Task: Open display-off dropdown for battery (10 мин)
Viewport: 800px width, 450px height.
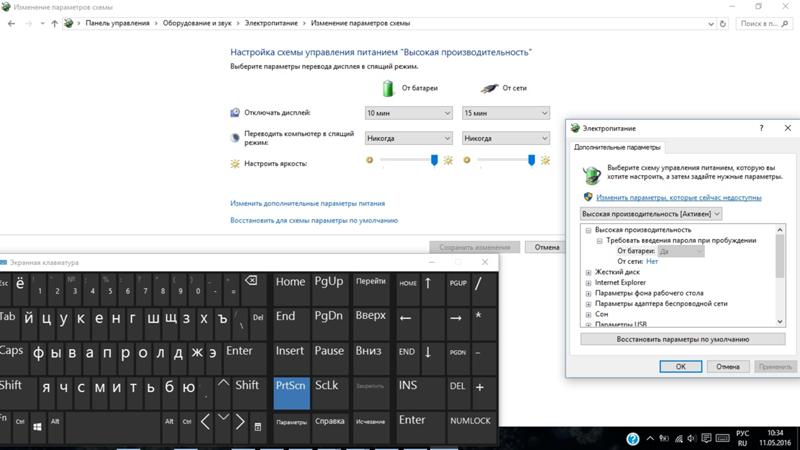Action: 409,113
